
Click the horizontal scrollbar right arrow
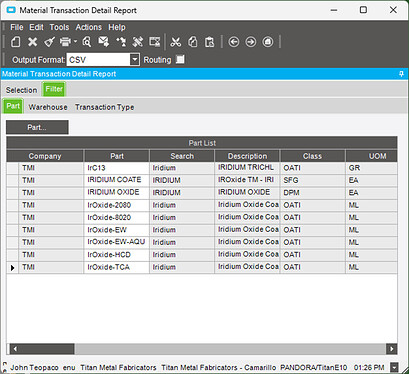(x=391, y=349)
